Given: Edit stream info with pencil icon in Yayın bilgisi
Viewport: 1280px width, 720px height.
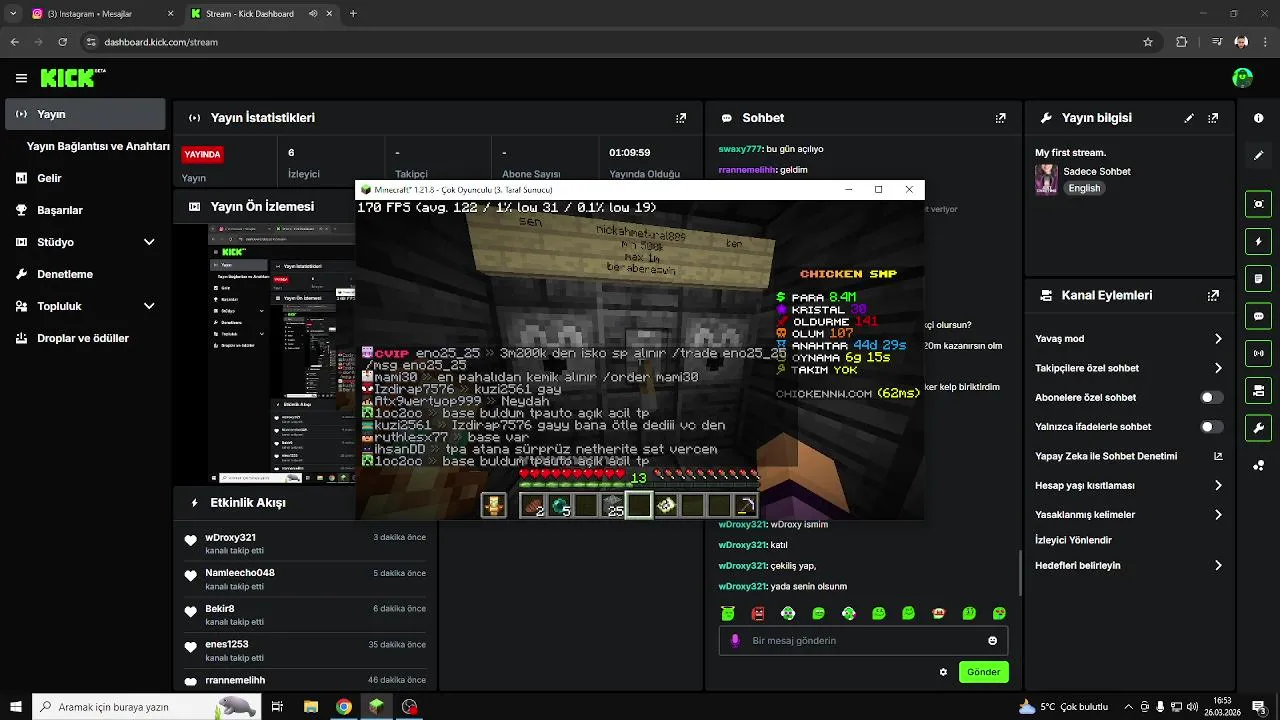Looking at the screenshot, I should tap(1189, 118).
